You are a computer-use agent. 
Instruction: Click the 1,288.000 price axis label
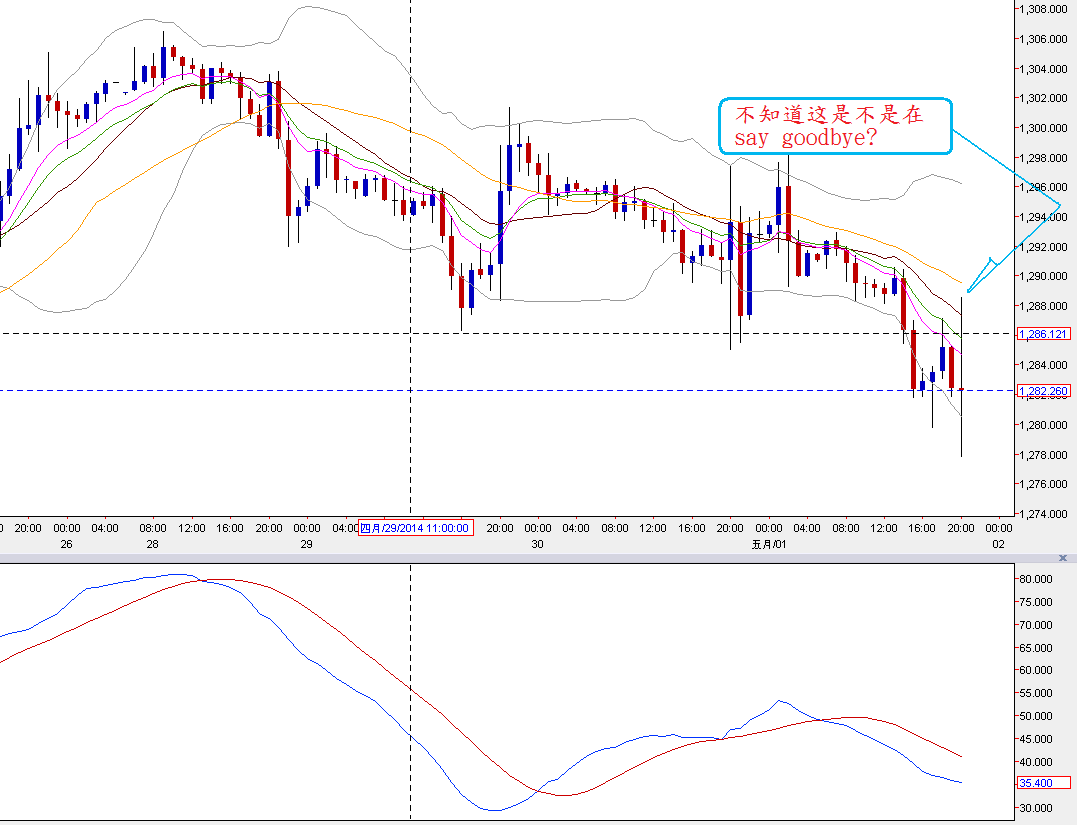point(1043,306)
